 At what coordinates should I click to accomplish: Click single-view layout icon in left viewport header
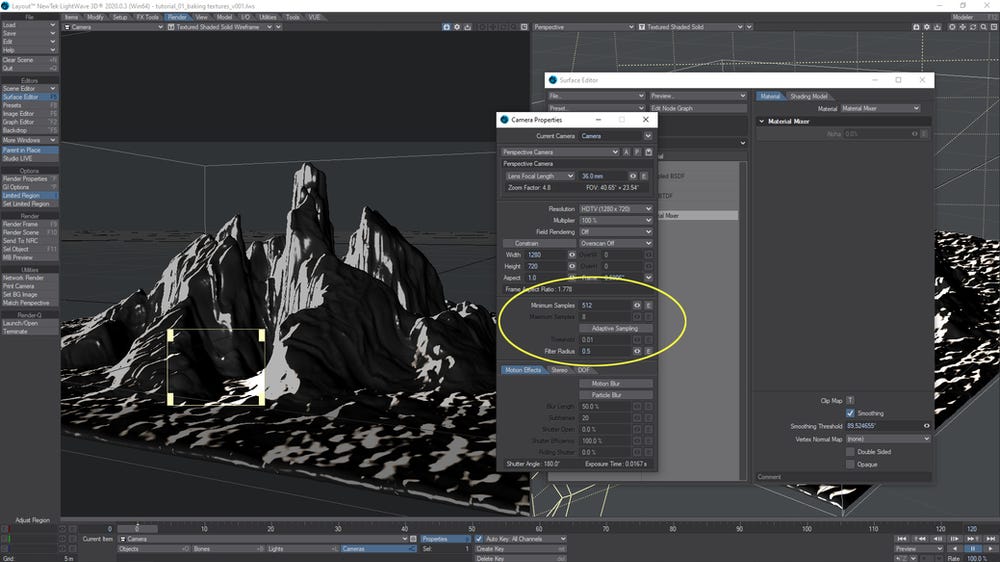(524, 27)
